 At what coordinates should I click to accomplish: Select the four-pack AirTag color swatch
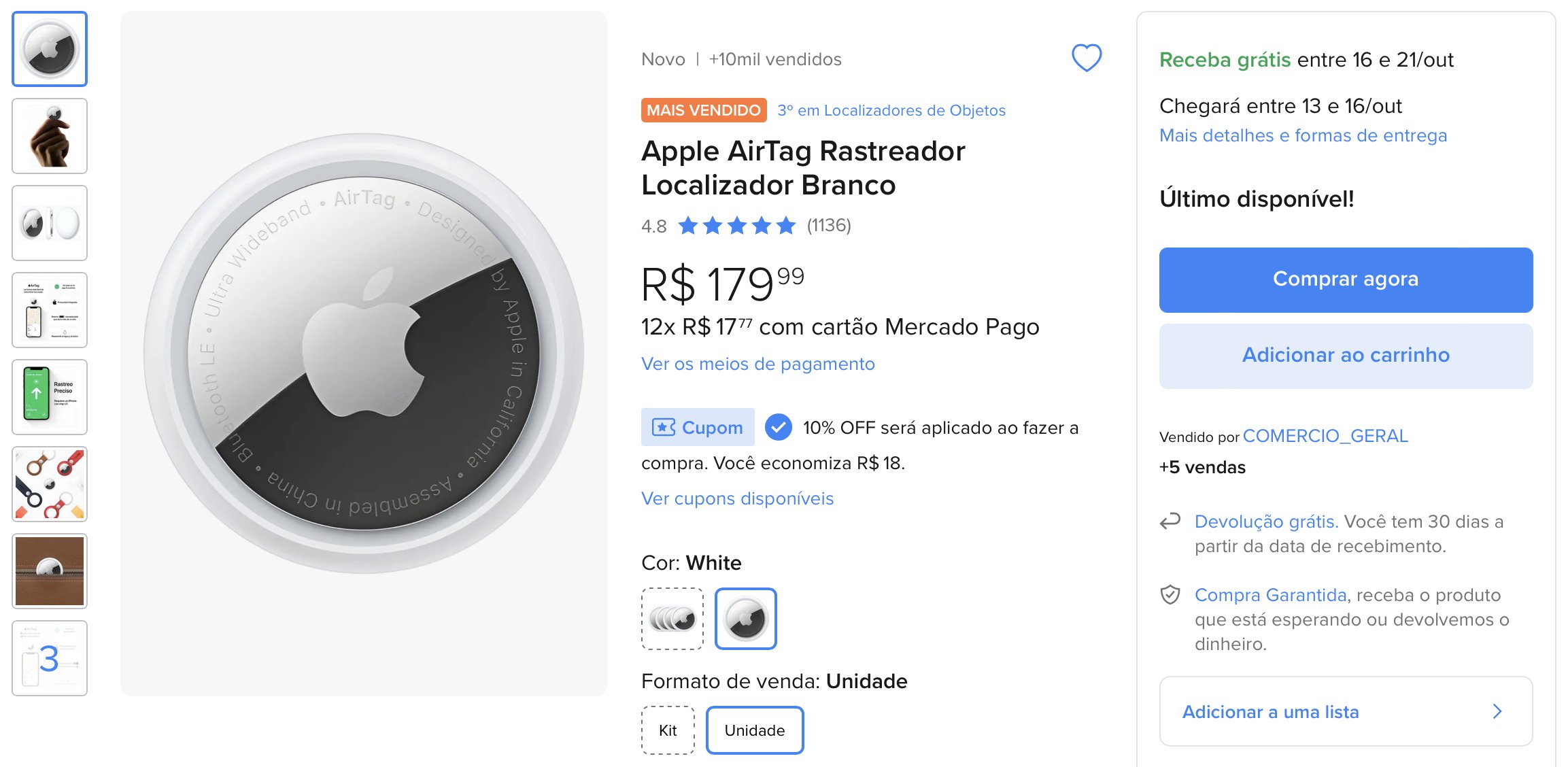672,619
